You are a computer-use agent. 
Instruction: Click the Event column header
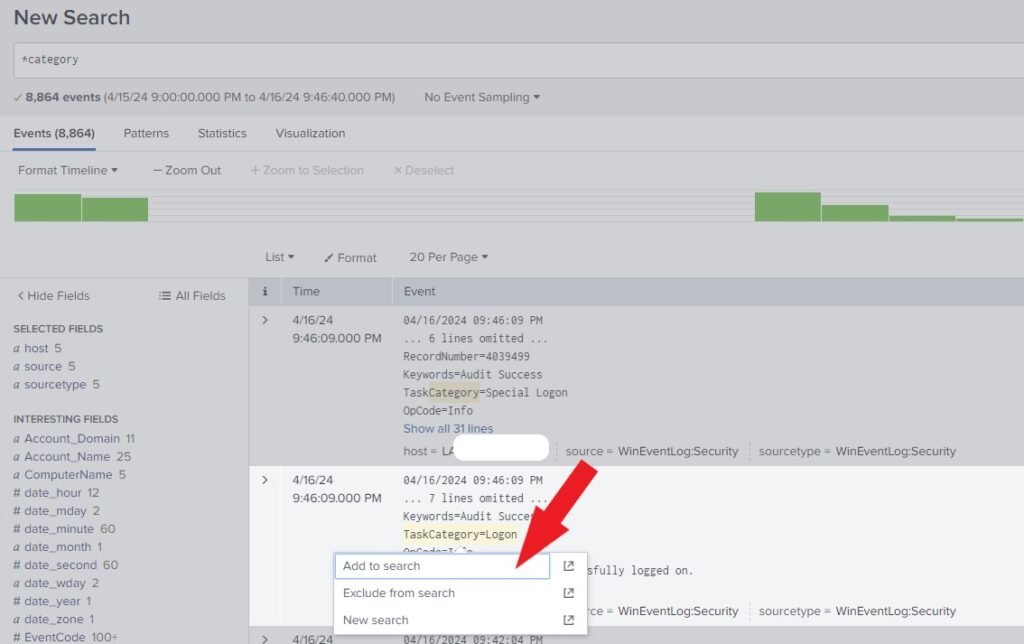419,291
